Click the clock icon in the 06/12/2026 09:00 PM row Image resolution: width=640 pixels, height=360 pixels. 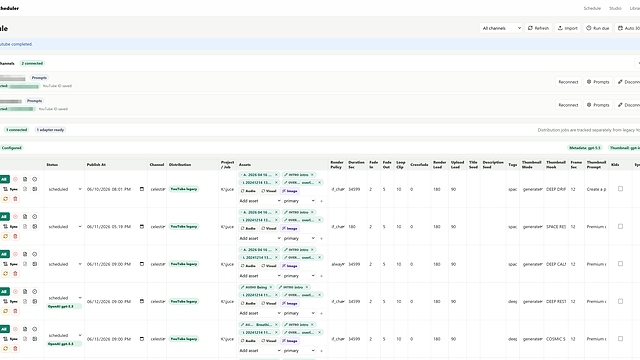[35, 292]
